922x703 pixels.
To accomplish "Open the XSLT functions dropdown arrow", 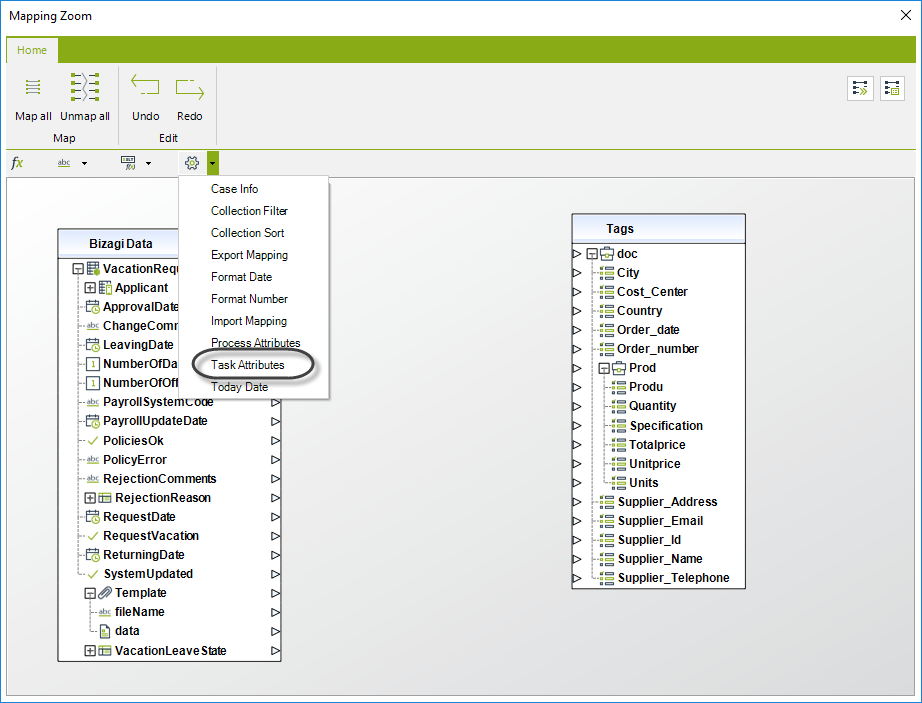I will coord(148,163).
